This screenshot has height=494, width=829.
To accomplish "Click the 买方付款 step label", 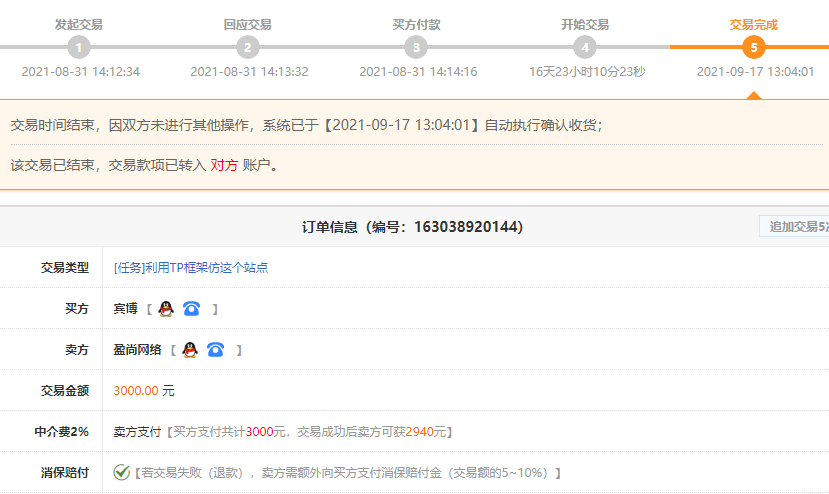I will (x=417, y=24).
